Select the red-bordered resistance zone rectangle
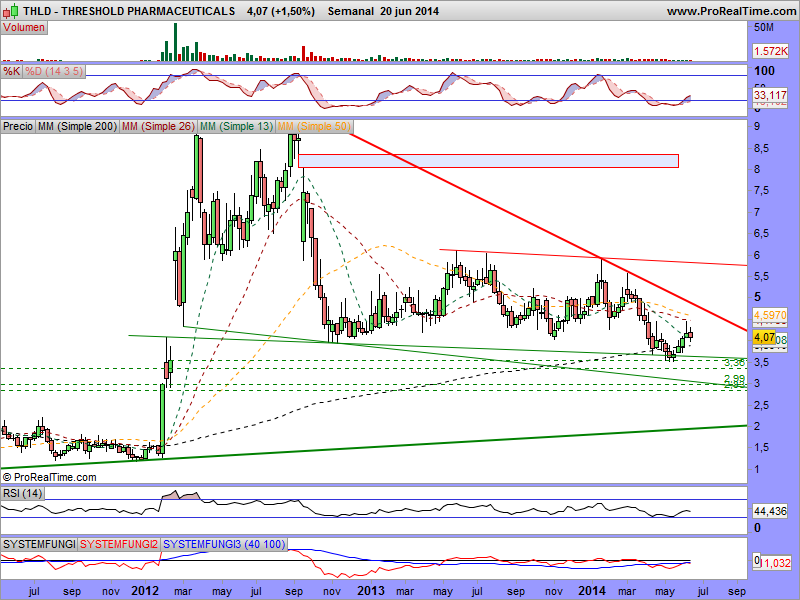This screenshot has width=800, height=600. (488, 161)
